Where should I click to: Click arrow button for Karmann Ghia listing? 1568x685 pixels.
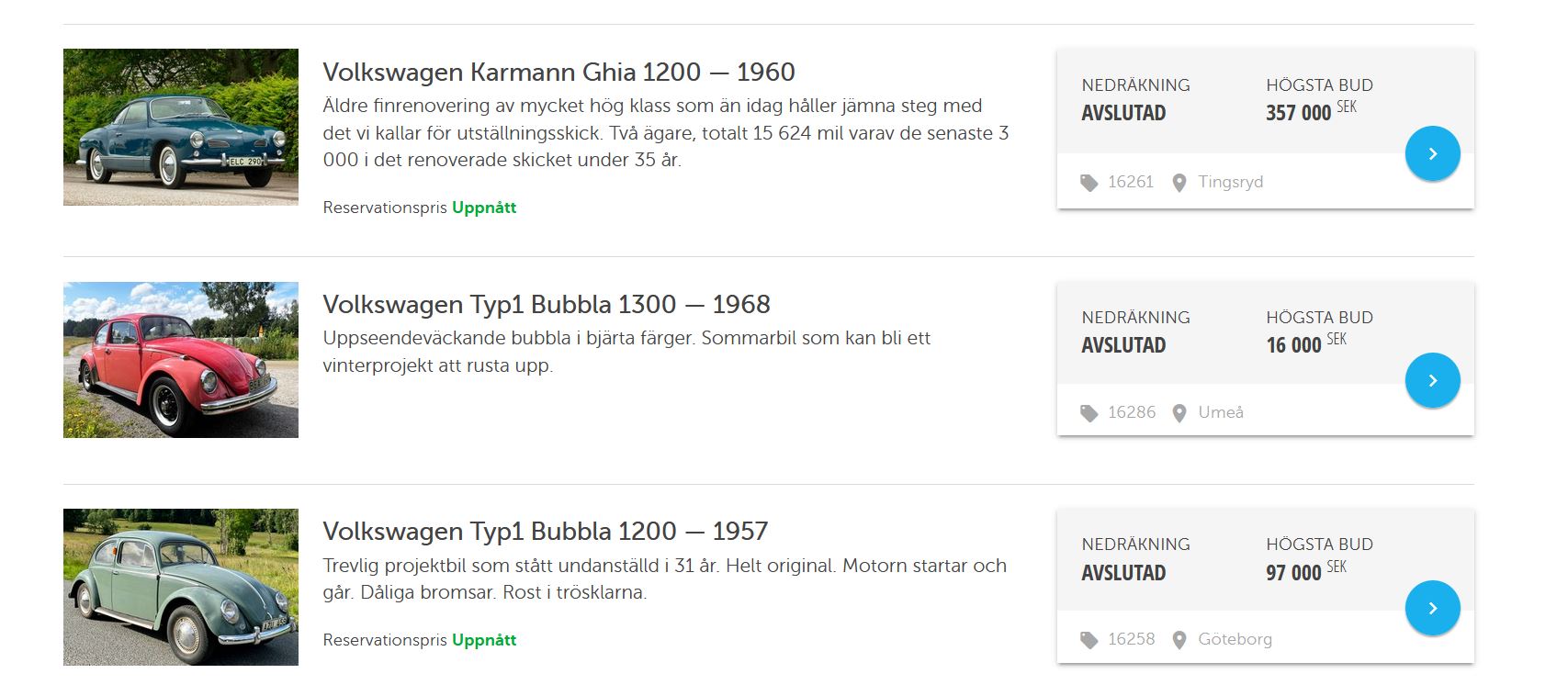(x=1432, y=153)
